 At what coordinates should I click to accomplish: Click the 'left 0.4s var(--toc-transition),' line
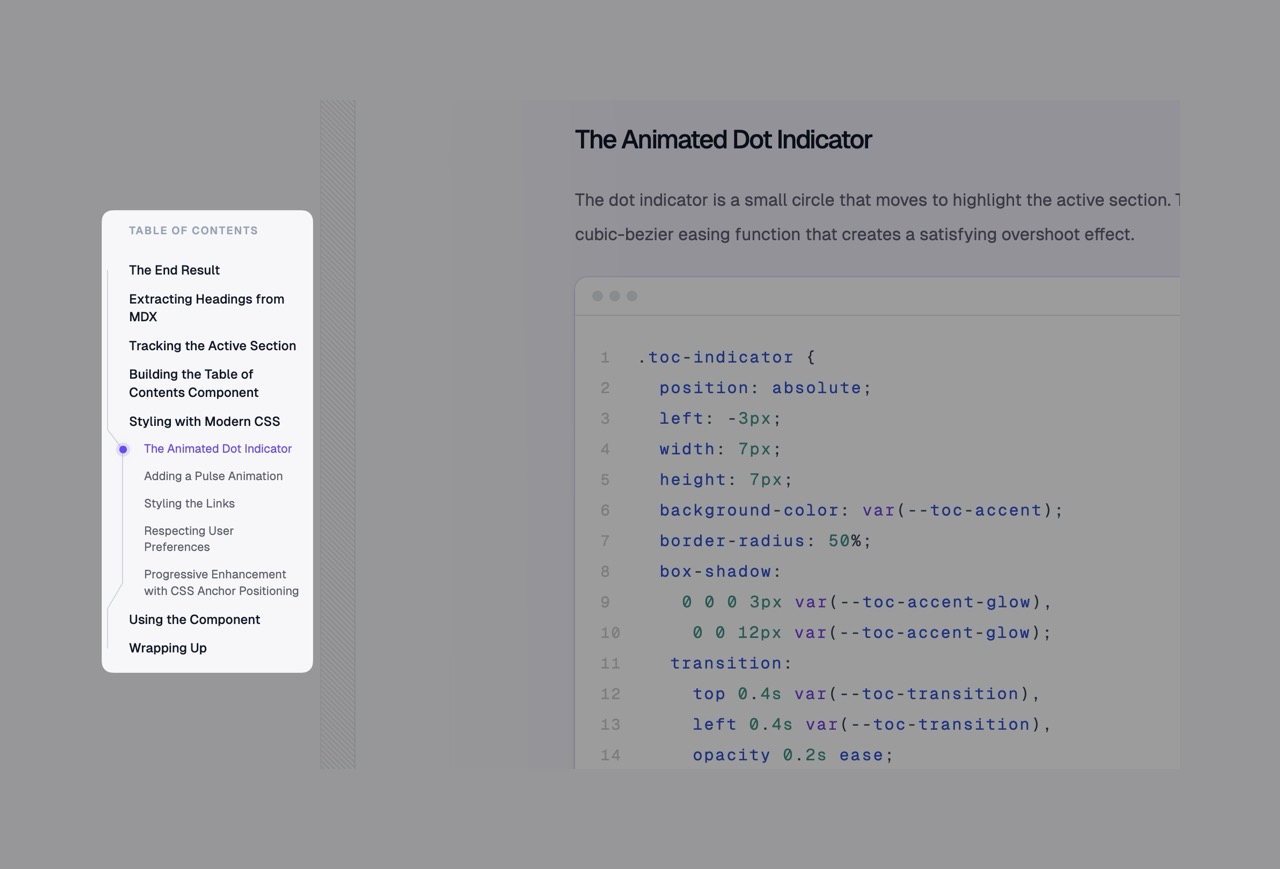click(872, 725)
